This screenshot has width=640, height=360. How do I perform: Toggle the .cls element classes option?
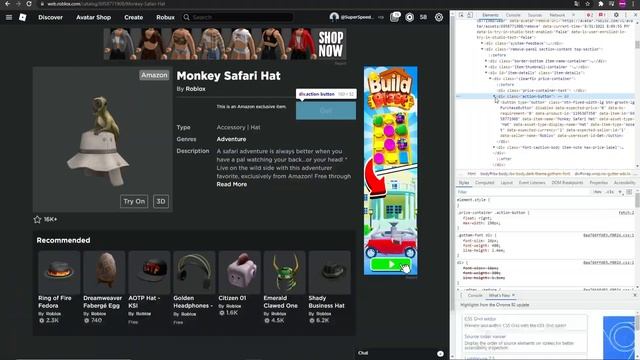click(x=610, y=192)
